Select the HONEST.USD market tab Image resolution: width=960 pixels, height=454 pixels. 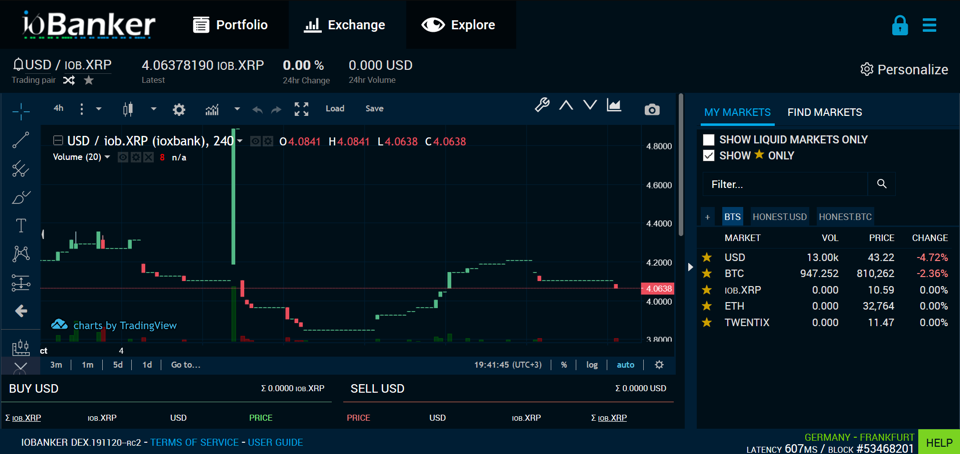click(x=780, y=216)
